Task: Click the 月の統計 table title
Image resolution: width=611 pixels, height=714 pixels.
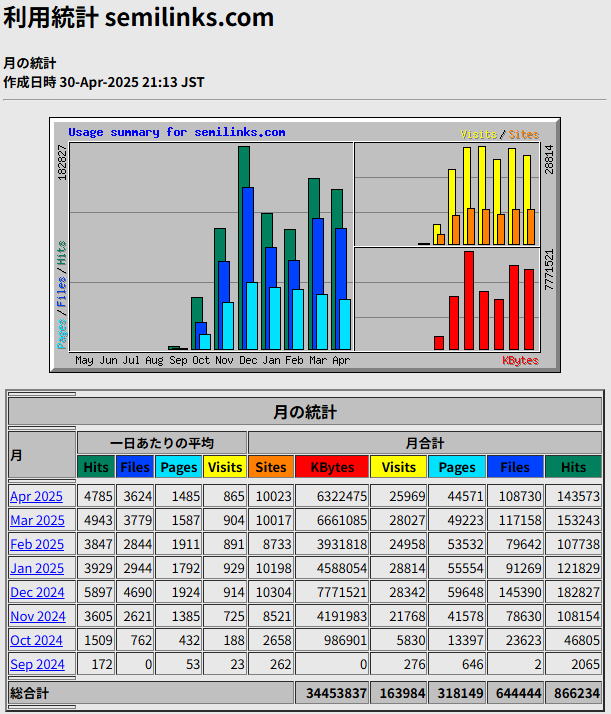Action: (305, 412)
